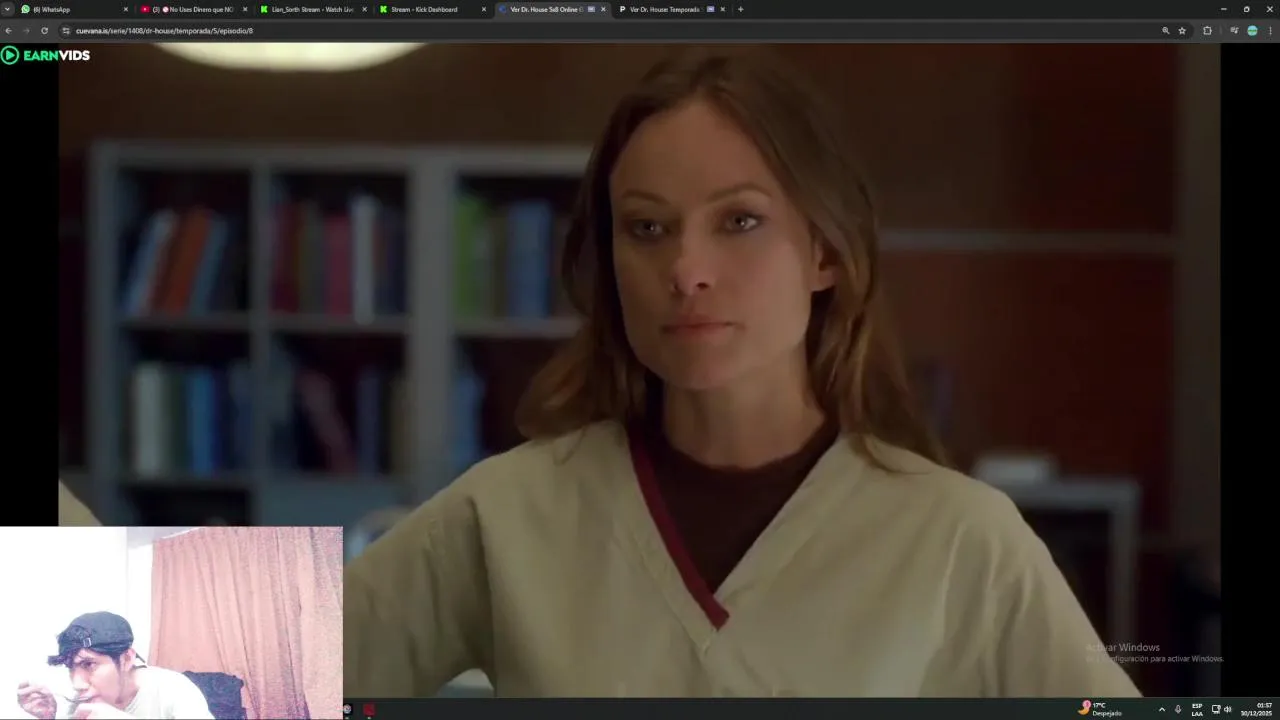Open the clock showing 01:57

[1257, 709]
